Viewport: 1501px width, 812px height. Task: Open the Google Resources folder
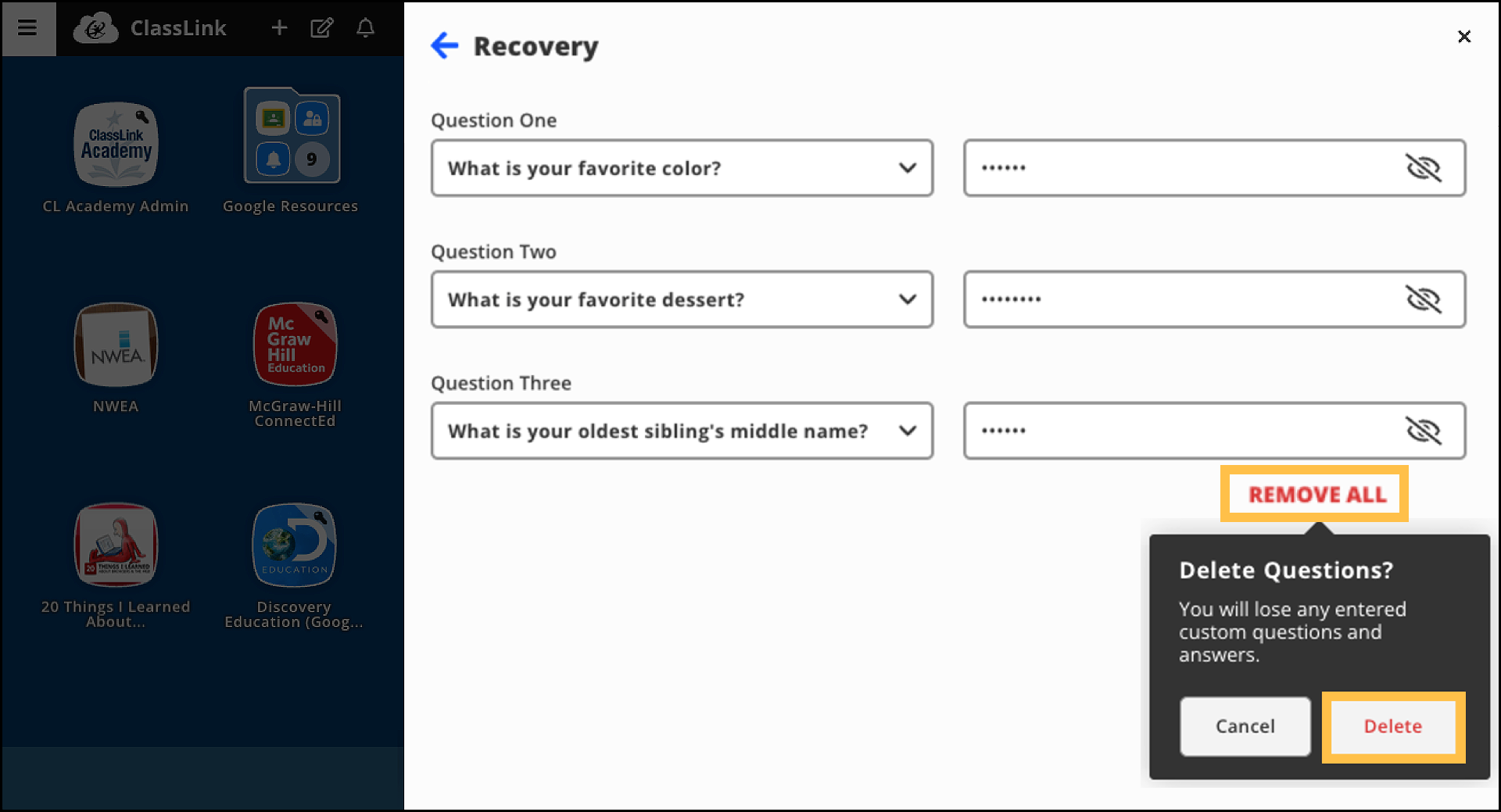(x=292, y=134)
